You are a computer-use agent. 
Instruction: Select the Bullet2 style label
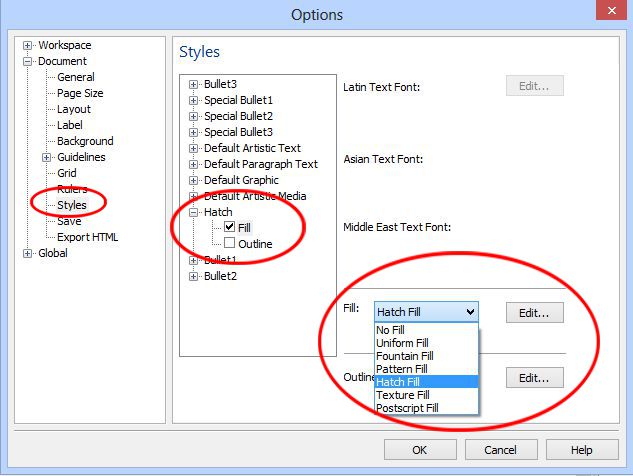(220, 276)
